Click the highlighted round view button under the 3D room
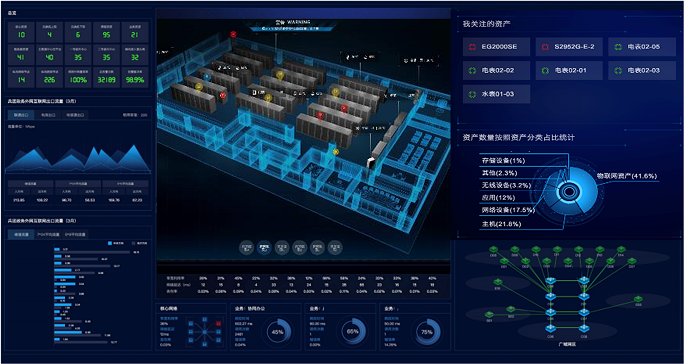This screenshot has width=684, height=364. point(264,248)
